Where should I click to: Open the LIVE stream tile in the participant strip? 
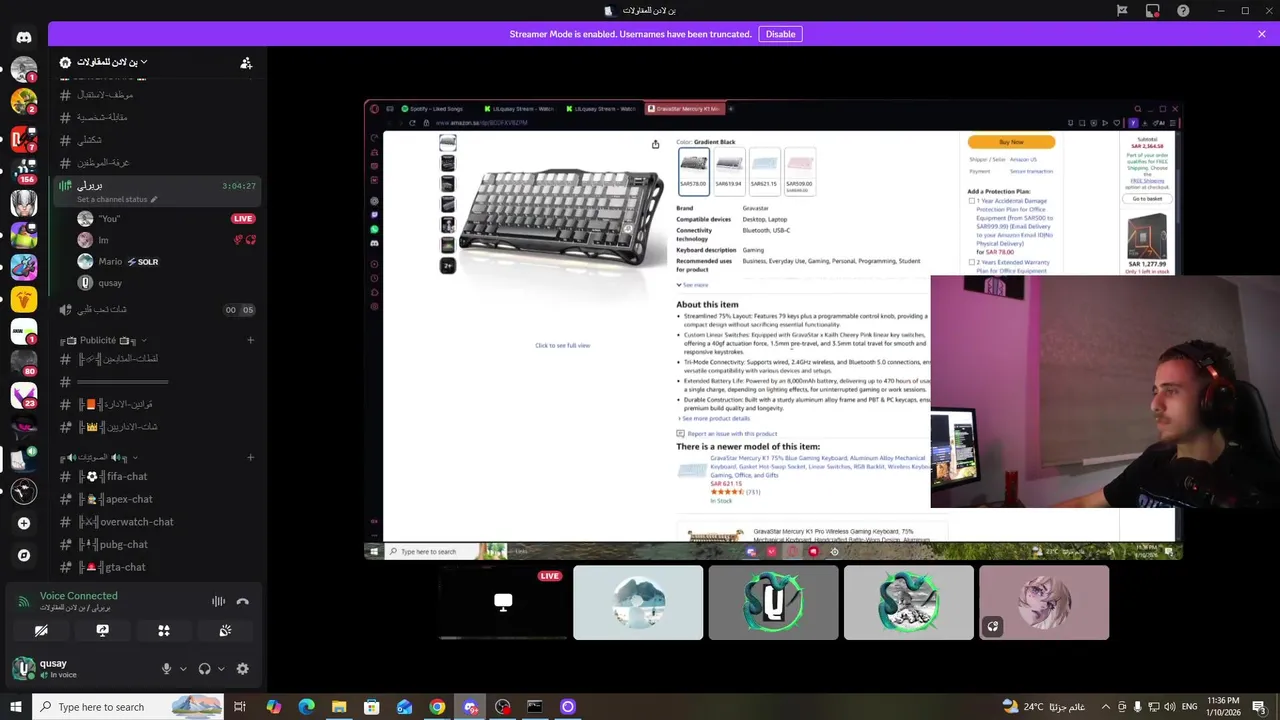point(503,602)
